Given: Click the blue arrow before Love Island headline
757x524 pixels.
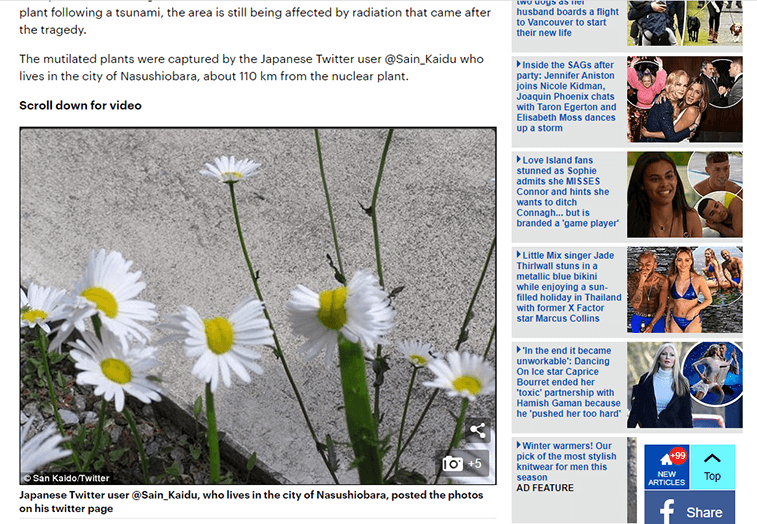Looking at the screenshot, I should click(519, 160).
